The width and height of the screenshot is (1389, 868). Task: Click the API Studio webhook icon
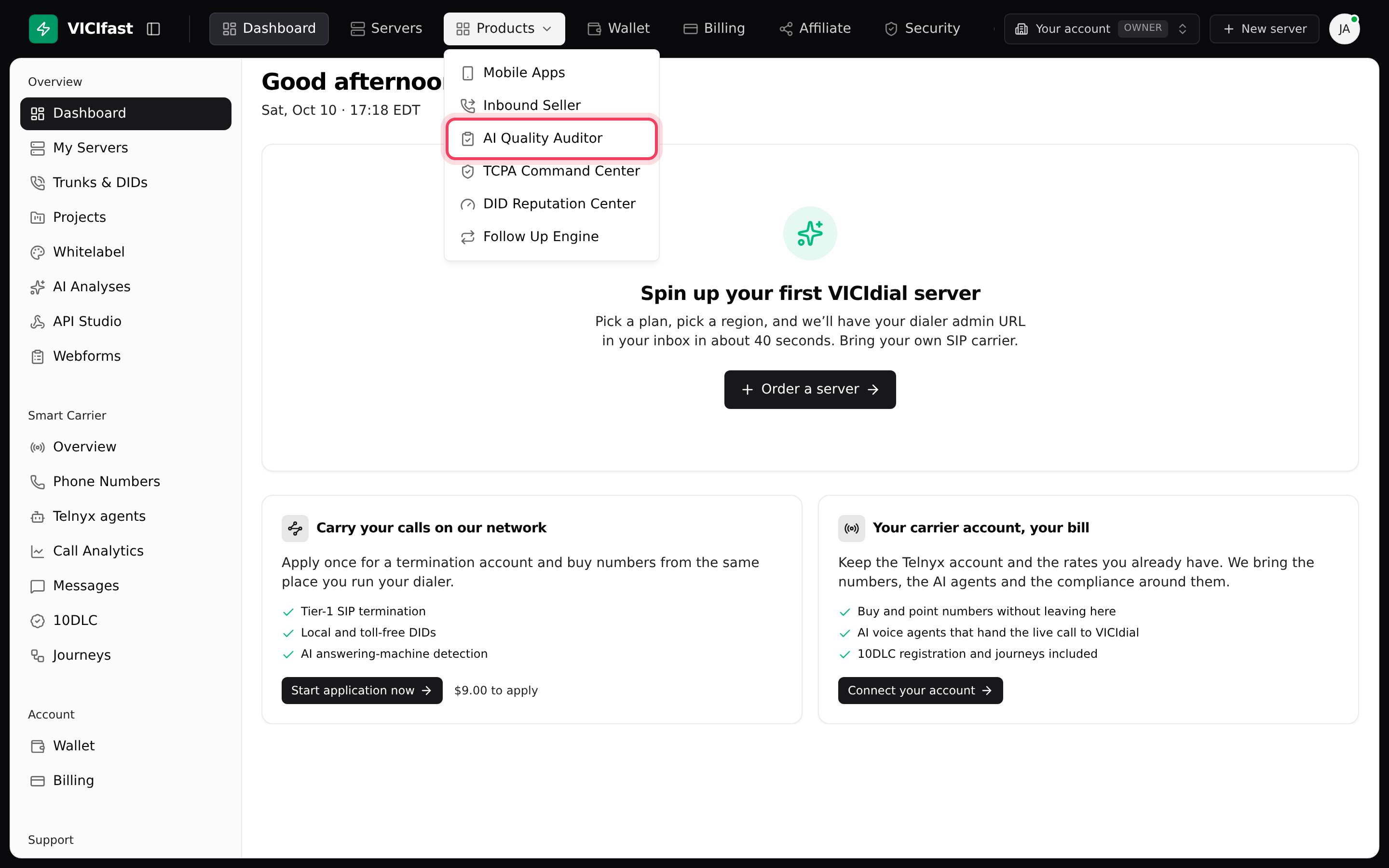[x=37, y=322]
